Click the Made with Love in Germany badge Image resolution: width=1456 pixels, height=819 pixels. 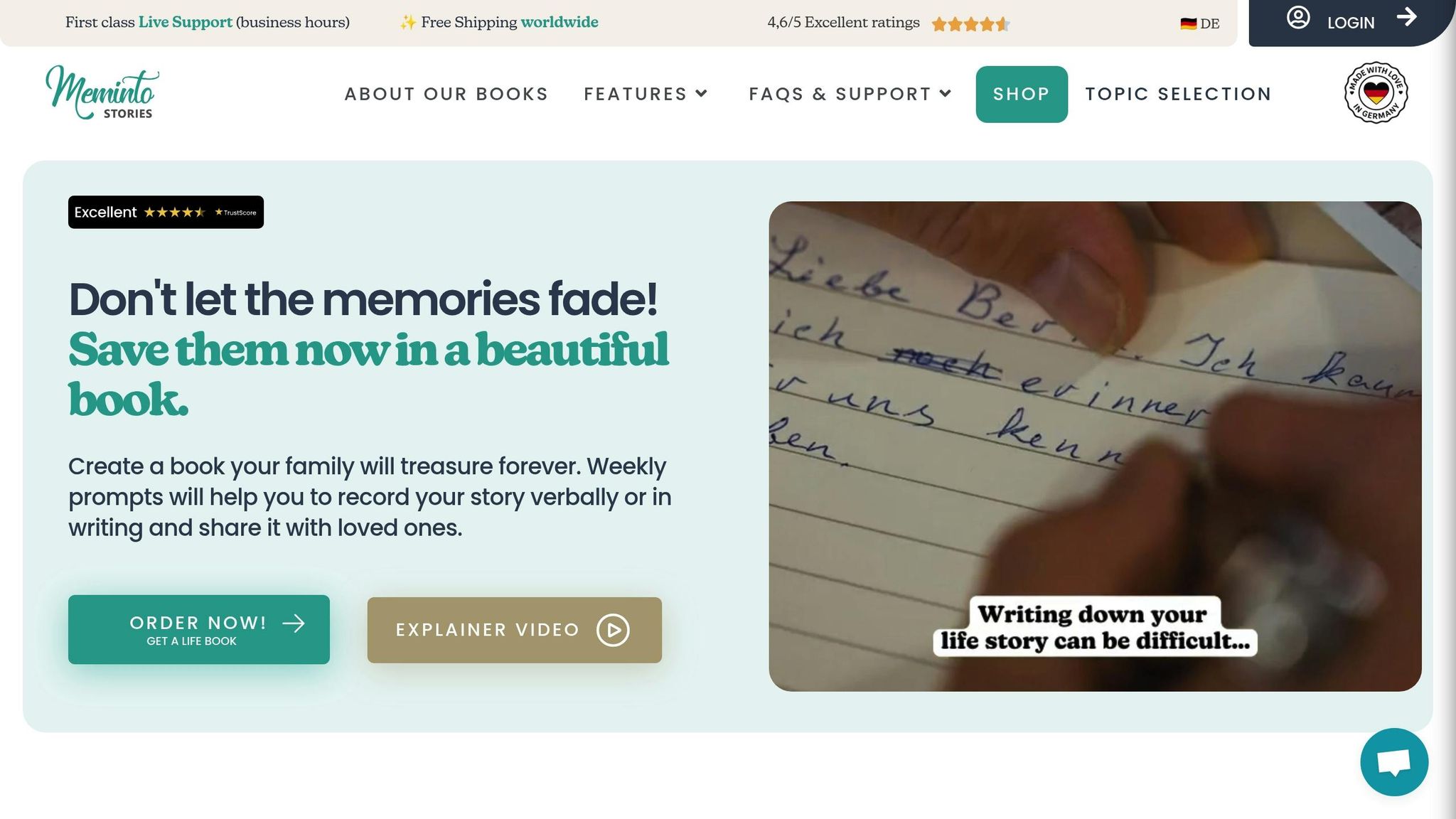coord(1376,92)
